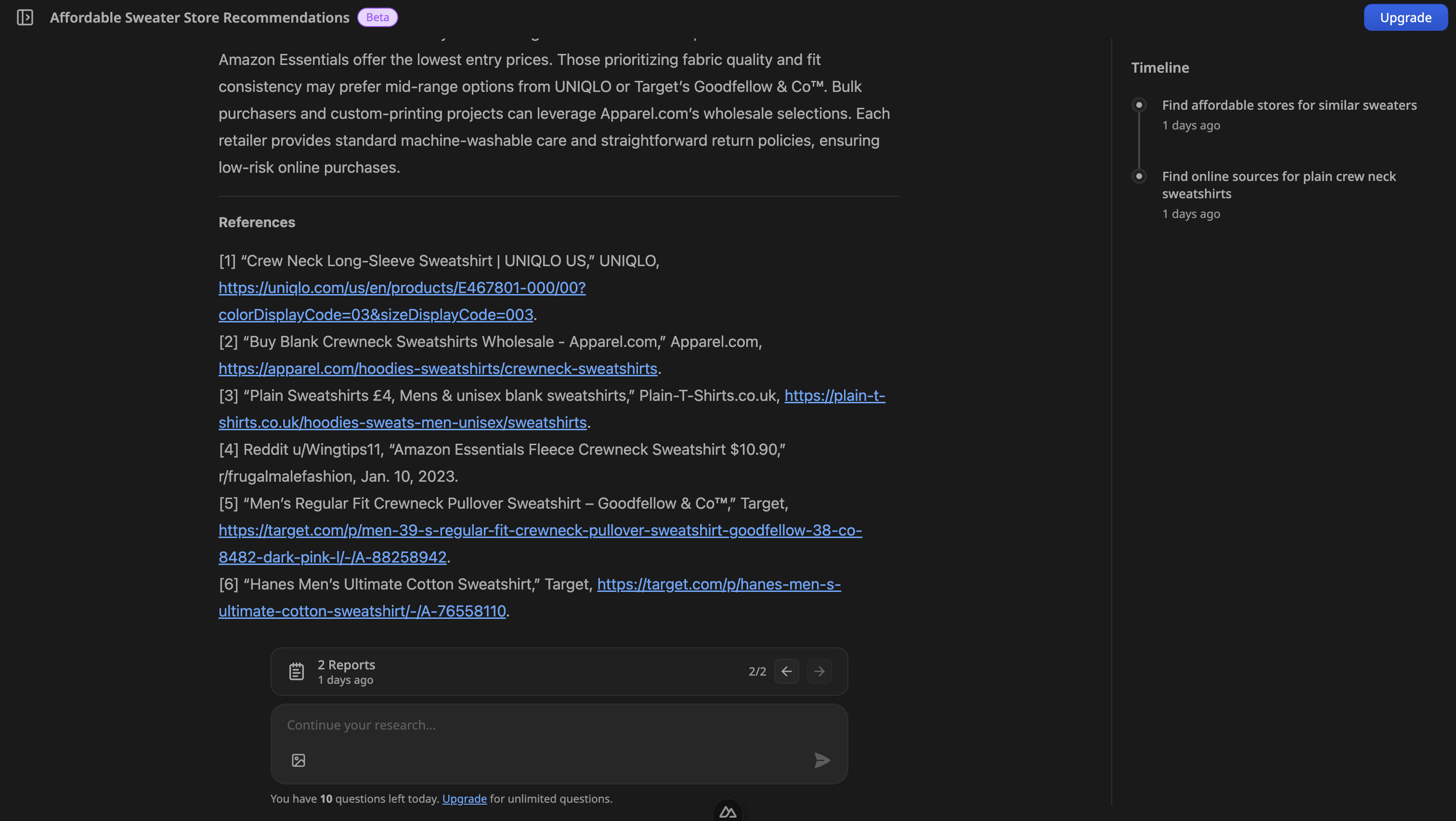Viewport: 1456px width, 821px height.
Task: Click the blue Upgrade button
Action: [1405, 17]
